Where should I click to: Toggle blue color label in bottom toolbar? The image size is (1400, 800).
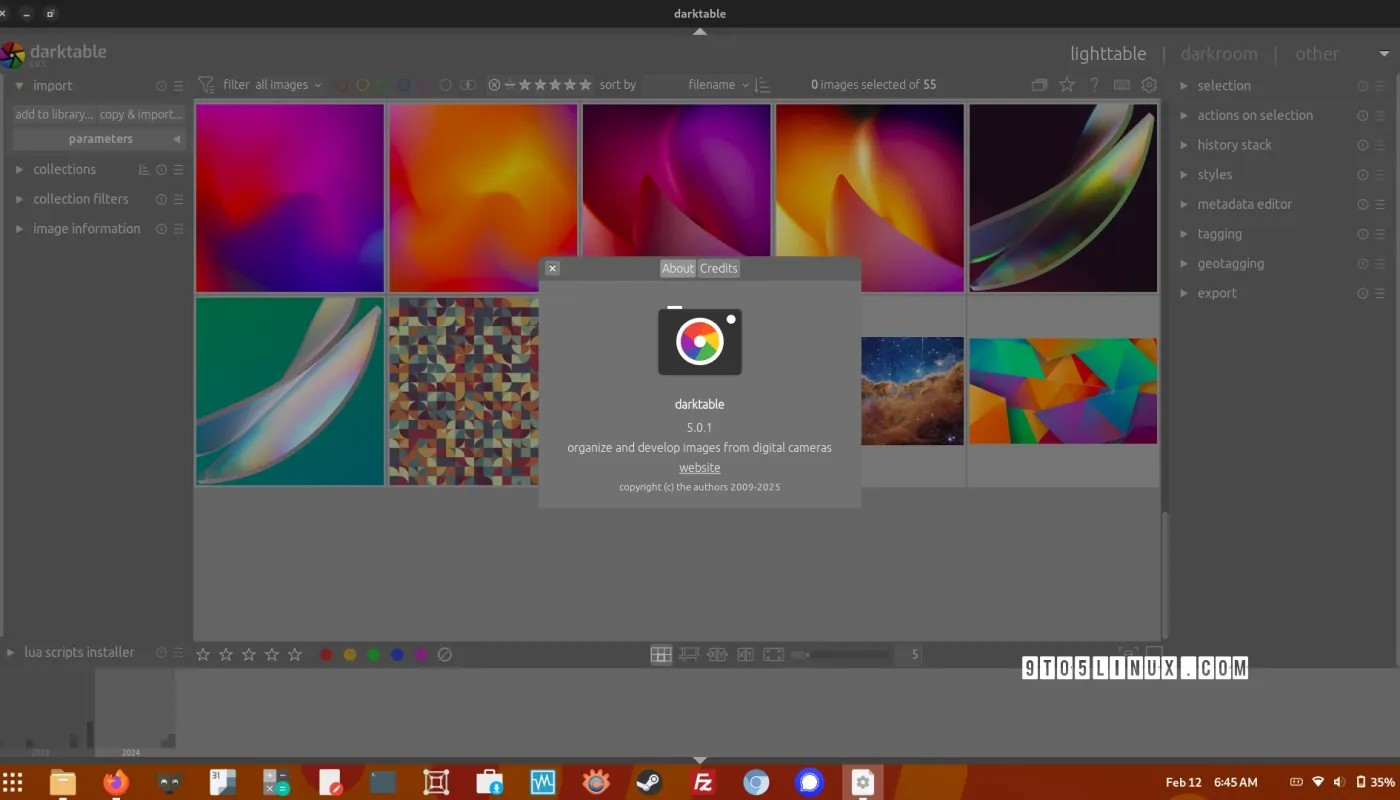(x=398, y=655)
